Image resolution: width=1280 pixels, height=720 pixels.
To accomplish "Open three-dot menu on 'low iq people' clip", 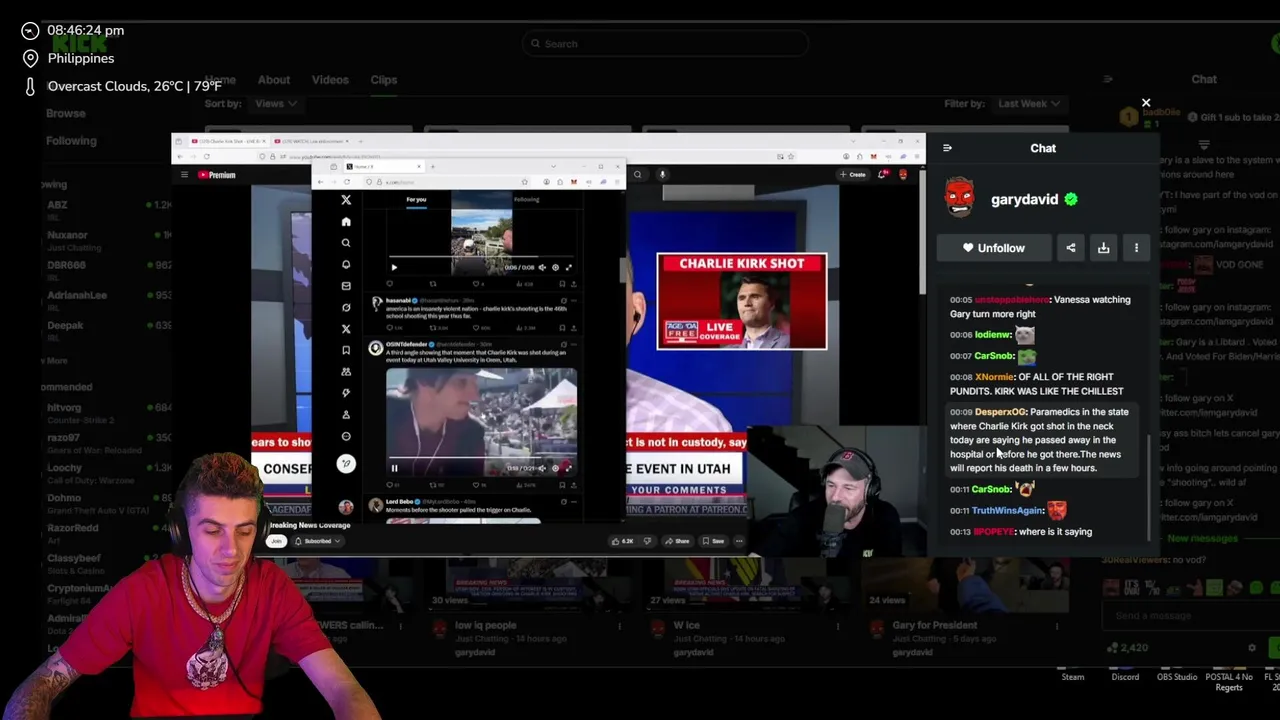I will click(619, 626).
